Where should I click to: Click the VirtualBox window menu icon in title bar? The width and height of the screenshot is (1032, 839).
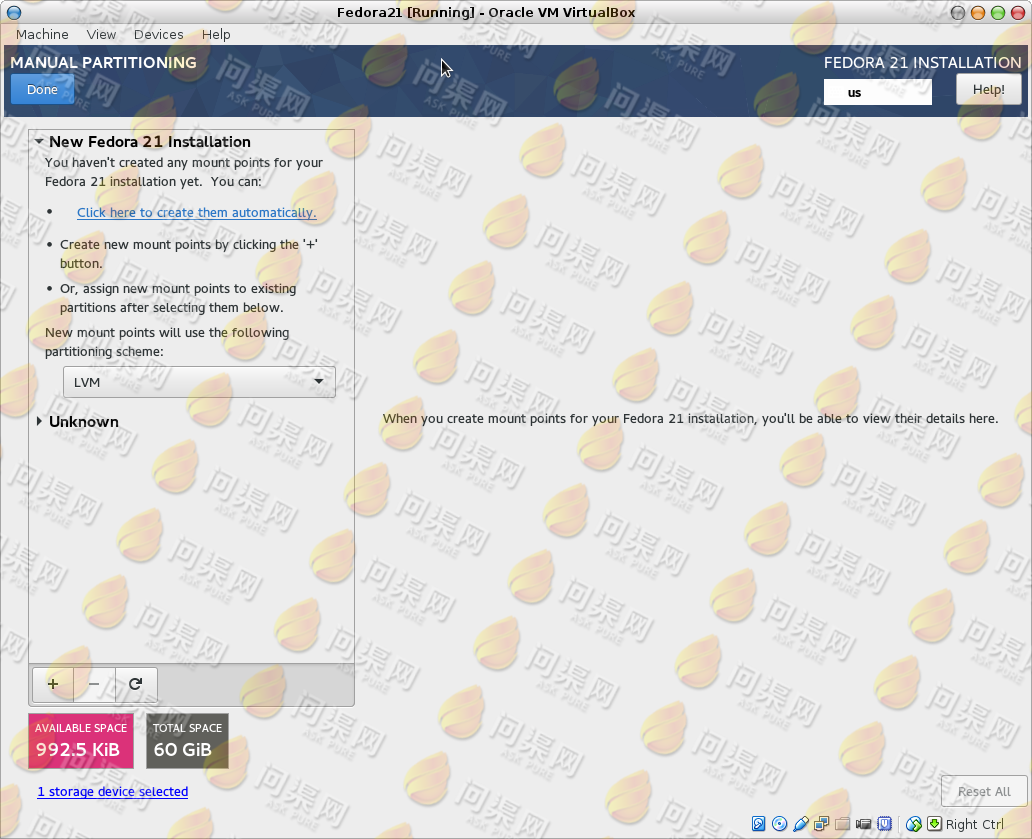[13, 12]
